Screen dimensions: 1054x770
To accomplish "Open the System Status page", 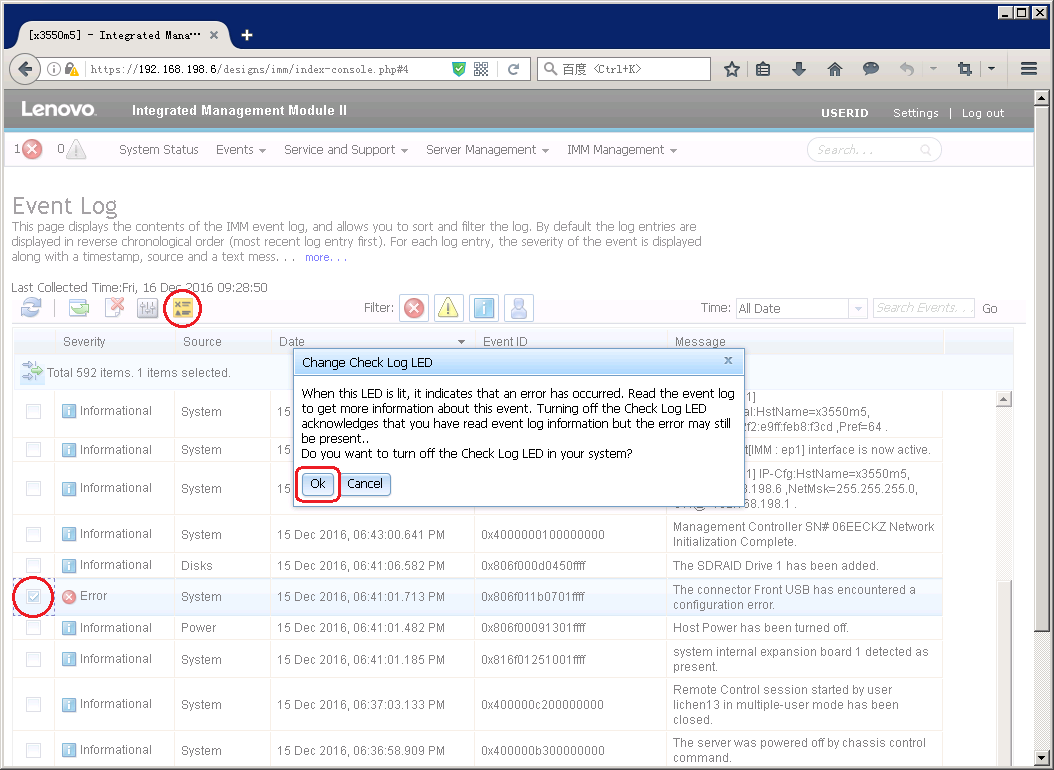I will tap(158, 150).
